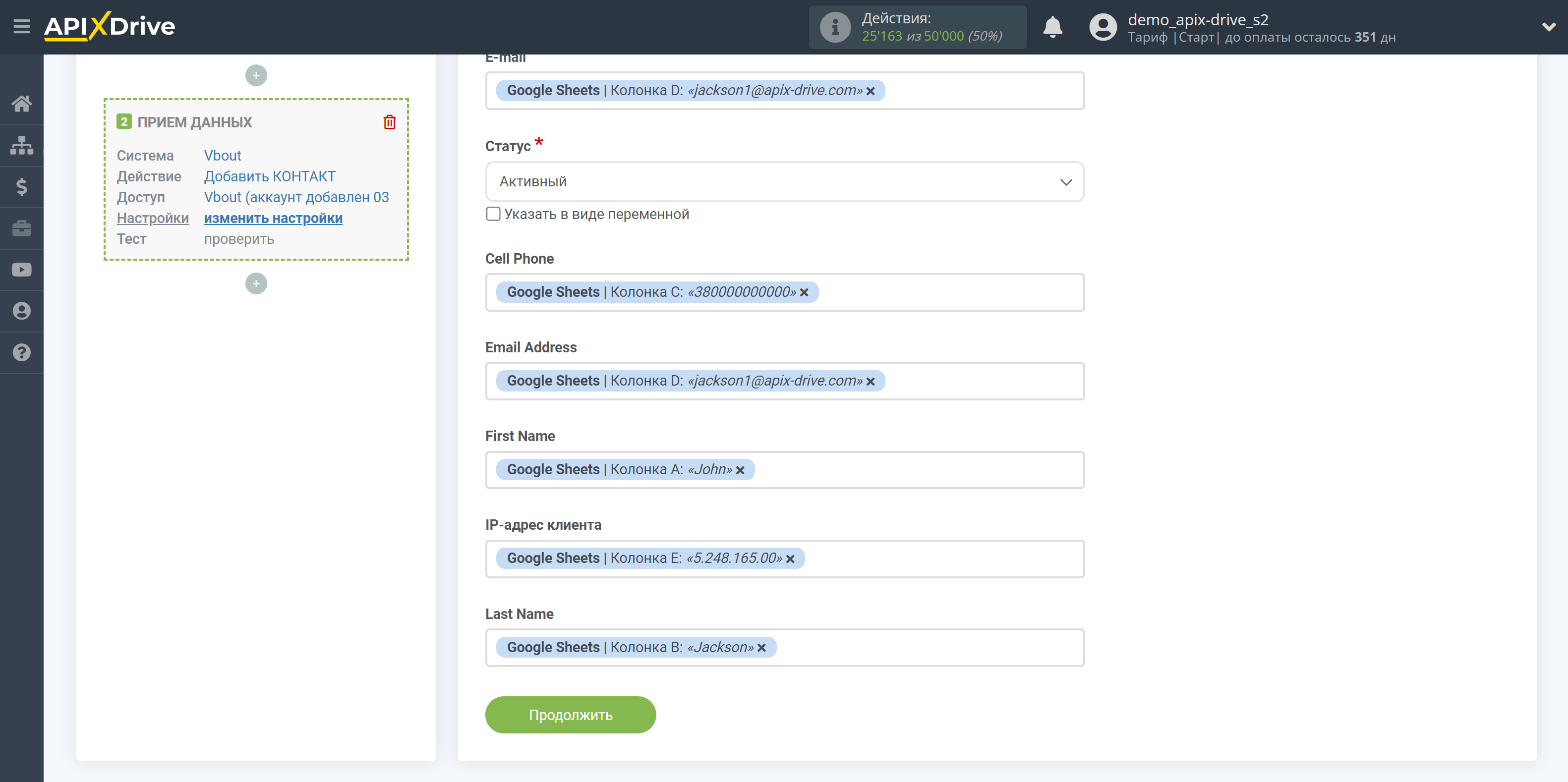Remove the John tag from First Name

click(x=740, y=470)
